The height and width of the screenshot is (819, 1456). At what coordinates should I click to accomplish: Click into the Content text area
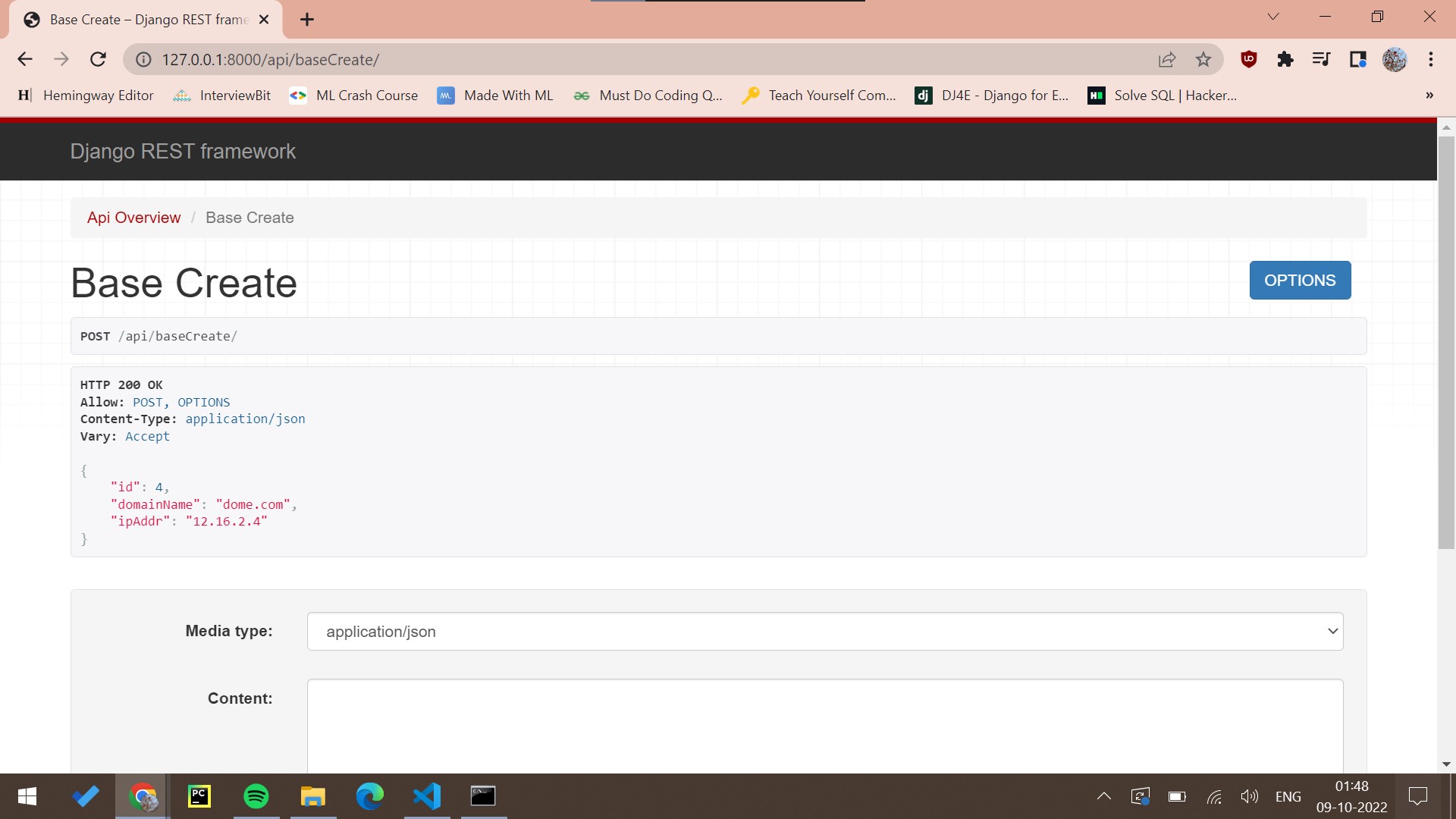[824, 724]
